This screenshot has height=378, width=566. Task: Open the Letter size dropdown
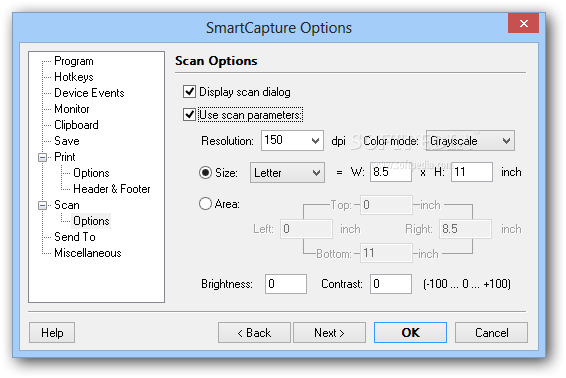287,173
